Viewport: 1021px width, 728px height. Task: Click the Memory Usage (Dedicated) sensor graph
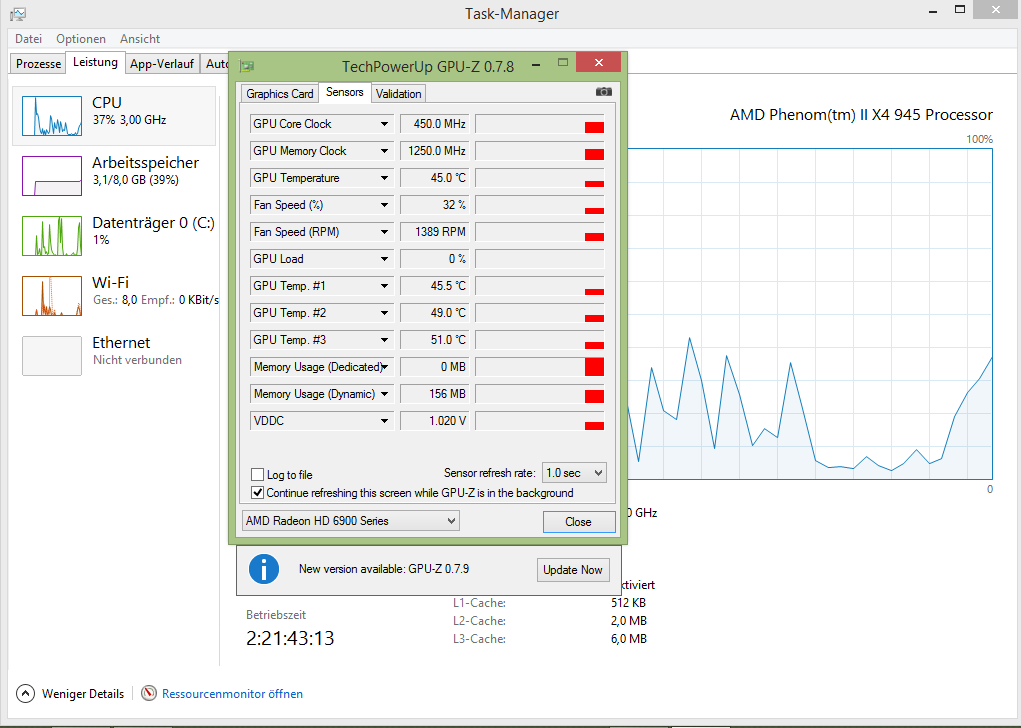540,367
